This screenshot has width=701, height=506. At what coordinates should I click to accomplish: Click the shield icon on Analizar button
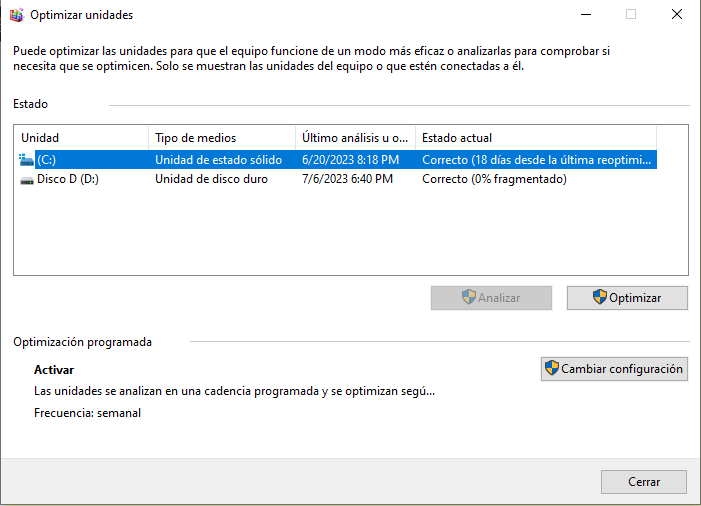[468, 297]
